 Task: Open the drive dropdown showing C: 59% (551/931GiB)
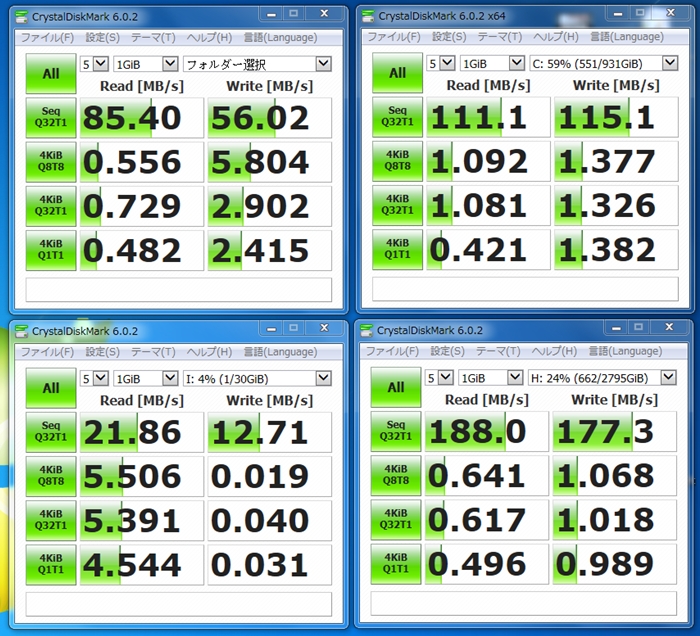(604, 63)
